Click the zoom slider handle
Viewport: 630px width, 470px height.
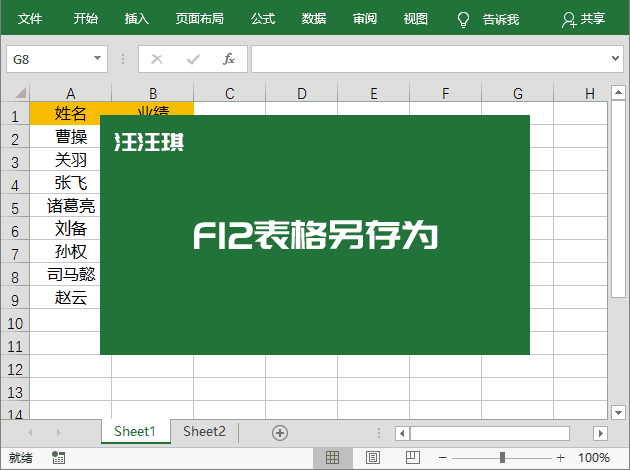point(502,458)
